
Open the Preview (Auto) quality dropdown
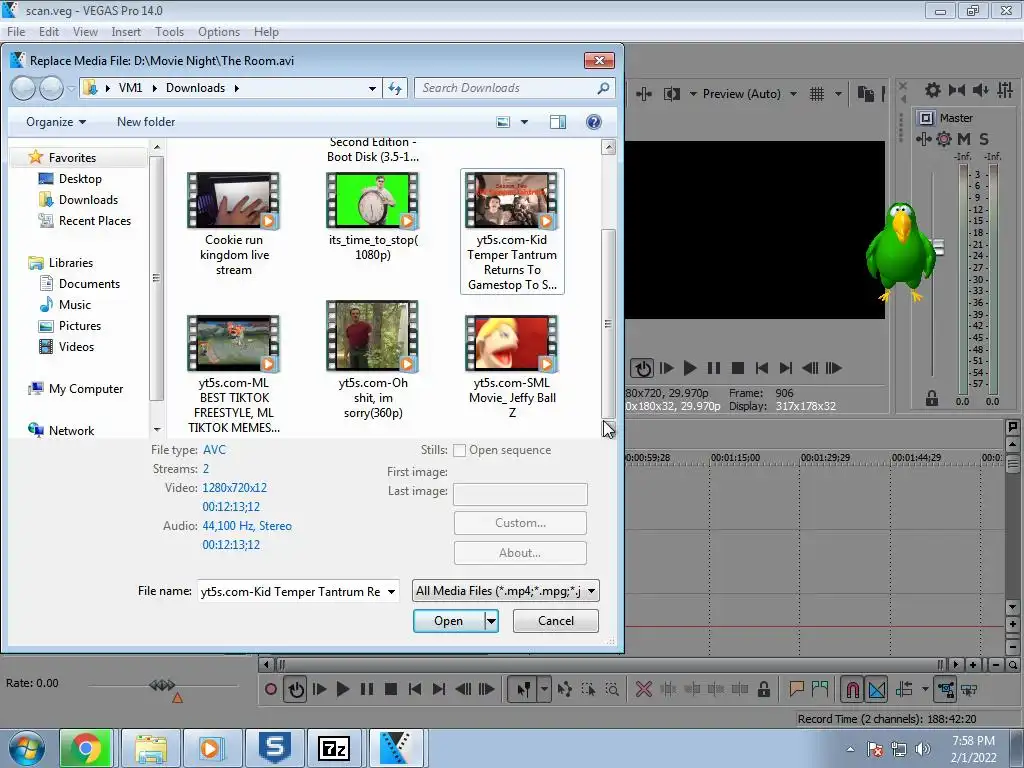click(x=793, y=94)
